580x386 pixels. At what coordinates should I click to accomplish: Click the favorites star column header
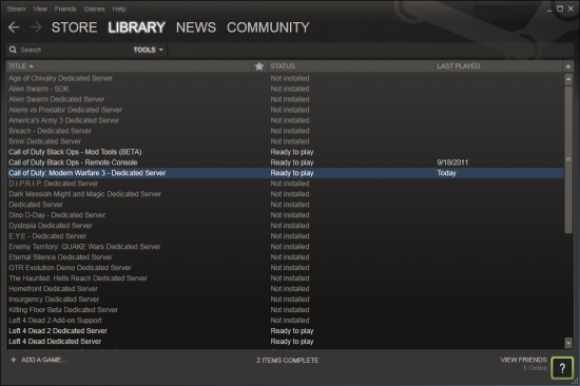[x=259, y=66]
